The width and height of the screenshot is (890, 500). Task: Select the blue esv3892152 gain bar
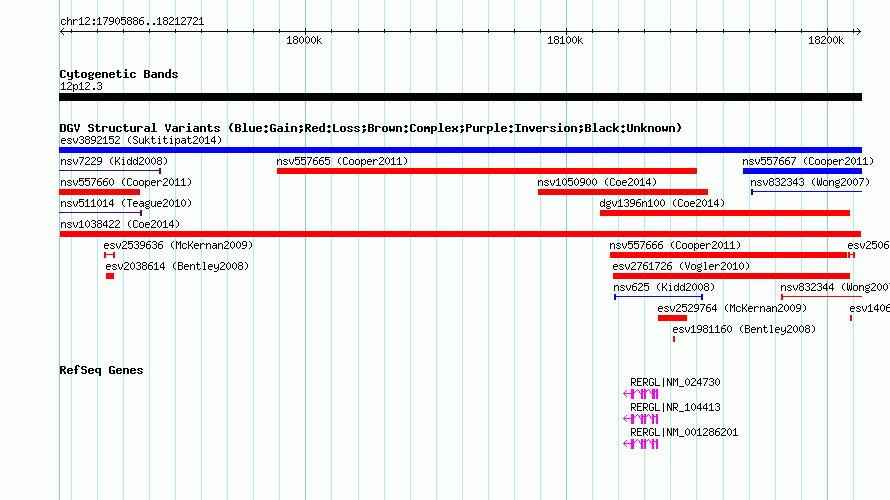(x=460, y=150)
